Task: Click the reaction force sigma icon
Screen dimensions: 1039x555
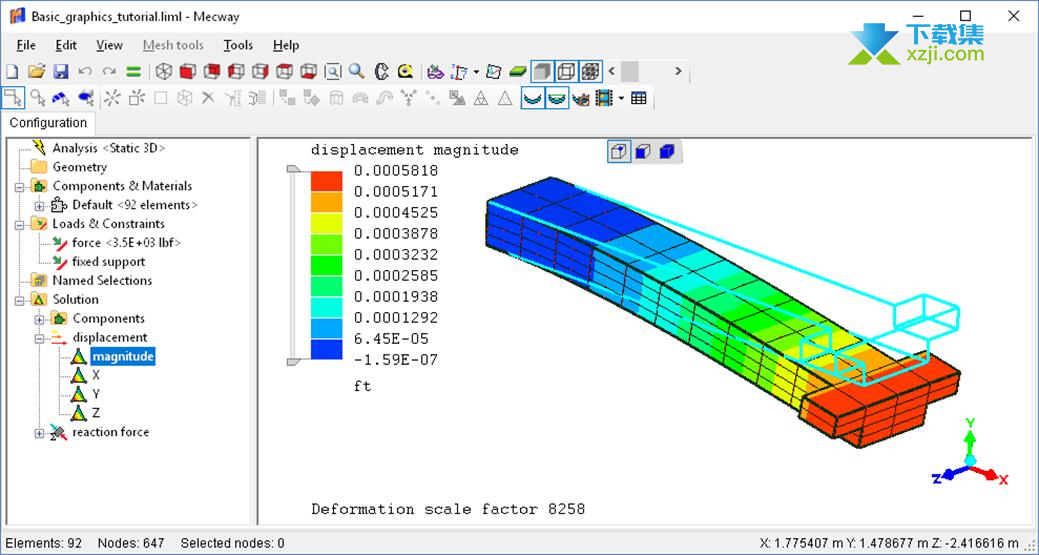Action: 58,432
